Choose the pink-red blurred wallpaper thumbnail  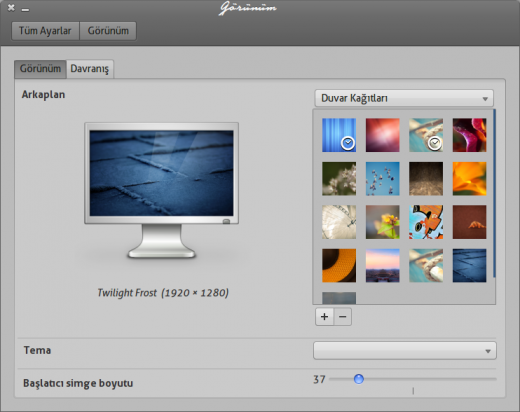(382, 135)
